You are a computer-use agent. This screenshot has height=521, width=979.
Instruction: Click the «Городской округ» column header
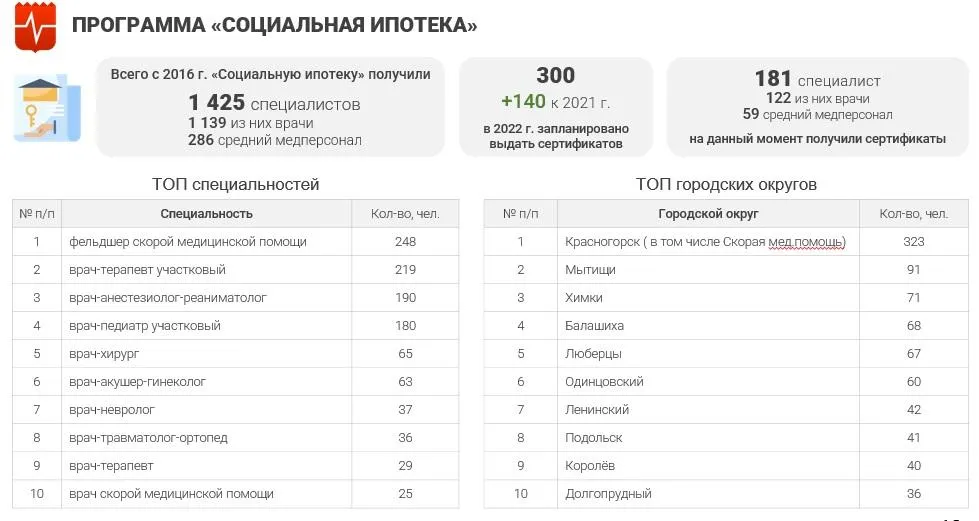point(708,214)
